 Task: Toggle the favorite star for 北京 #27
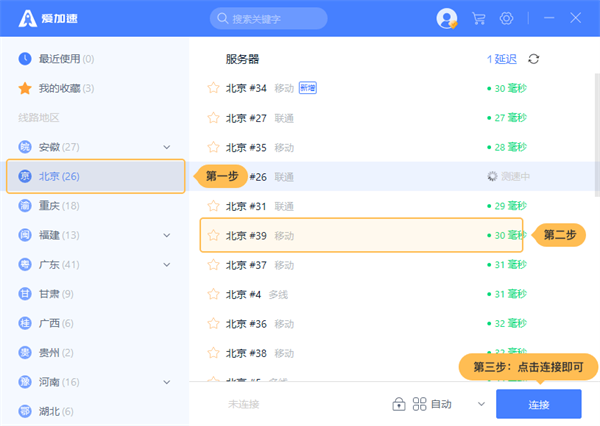click(212, 118)
